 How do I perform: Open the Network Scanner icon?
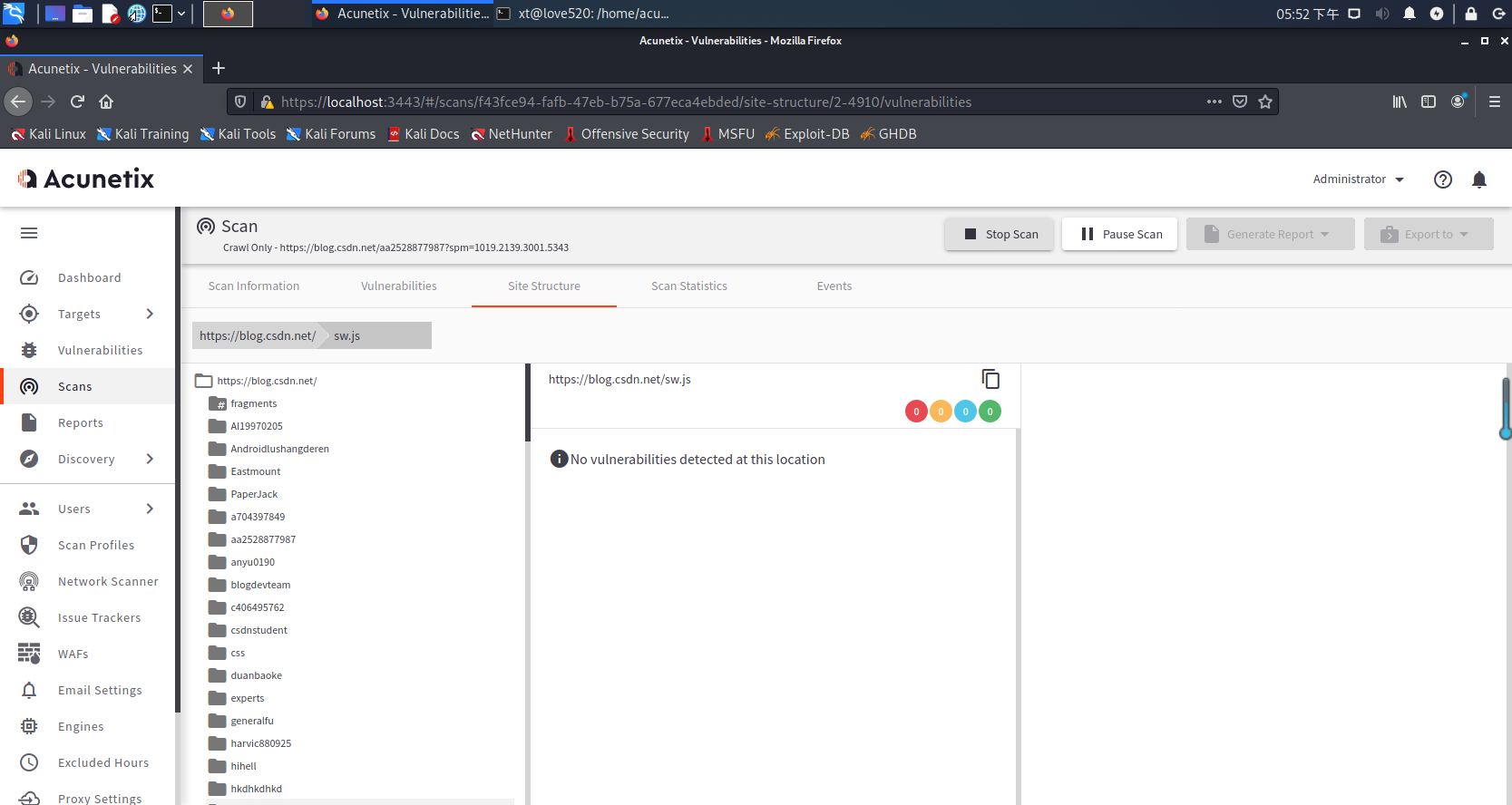pos(29,581)
